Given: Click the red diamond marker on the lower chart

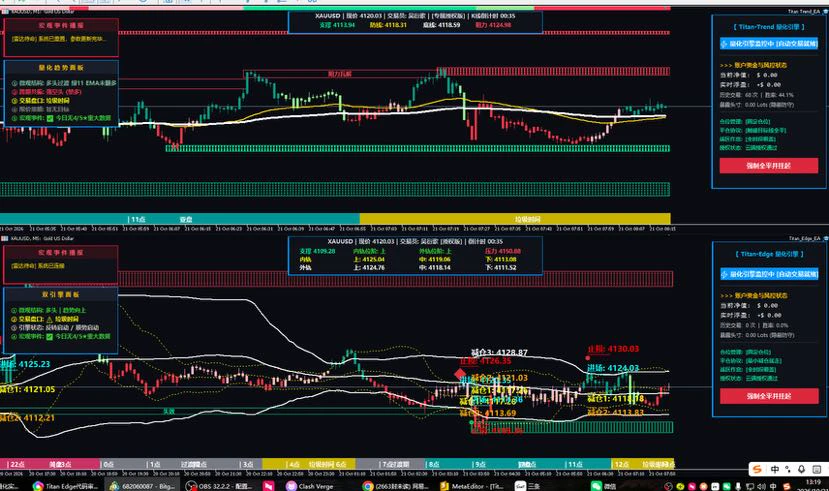Looking at the screenshot, I should point(460,374).
